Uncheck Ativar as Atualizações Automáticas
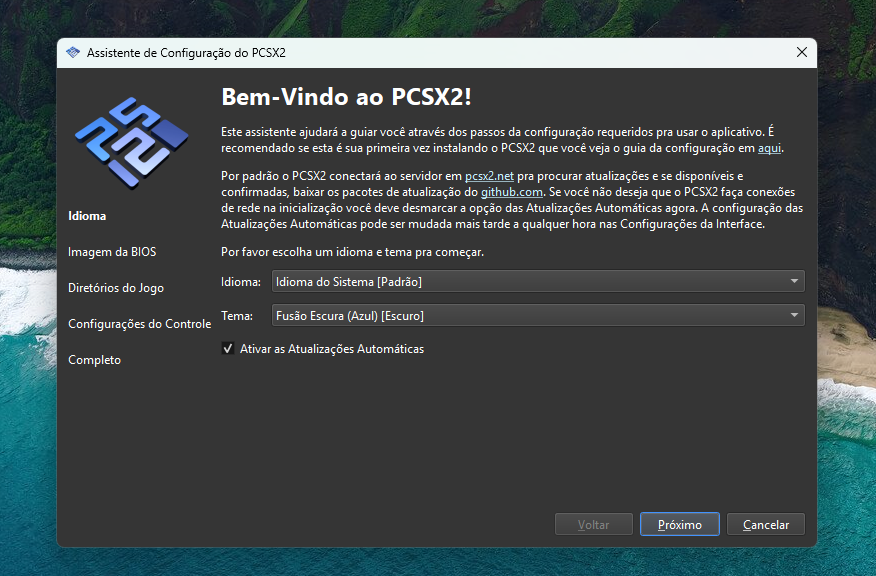 click(228, 349)
